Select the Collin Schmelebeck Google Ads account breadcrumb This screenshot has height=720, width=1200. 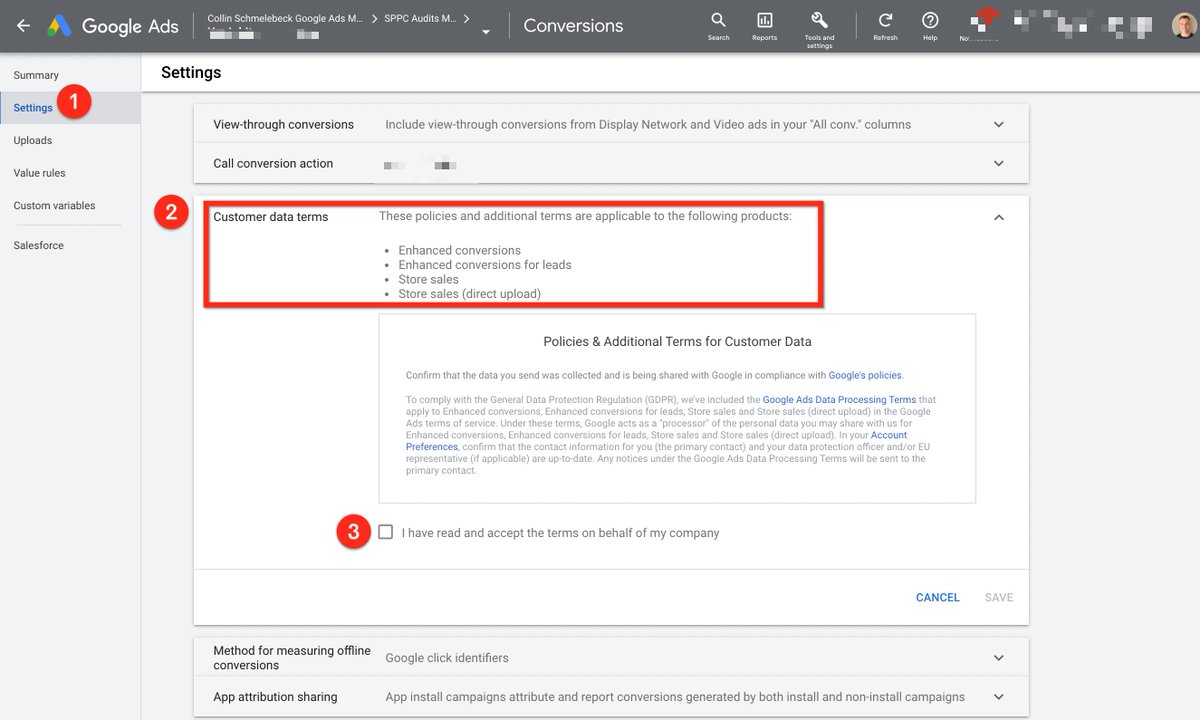pos(285,18)
